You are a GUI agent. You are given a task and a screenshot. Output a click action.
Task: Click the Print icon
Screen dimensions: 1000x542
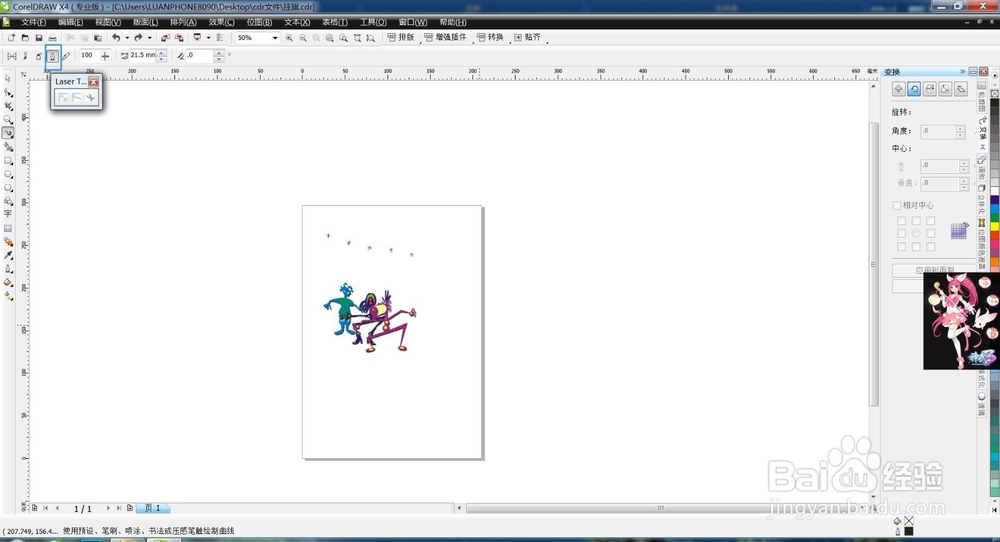pyautogui.click(x=52, y=38)
